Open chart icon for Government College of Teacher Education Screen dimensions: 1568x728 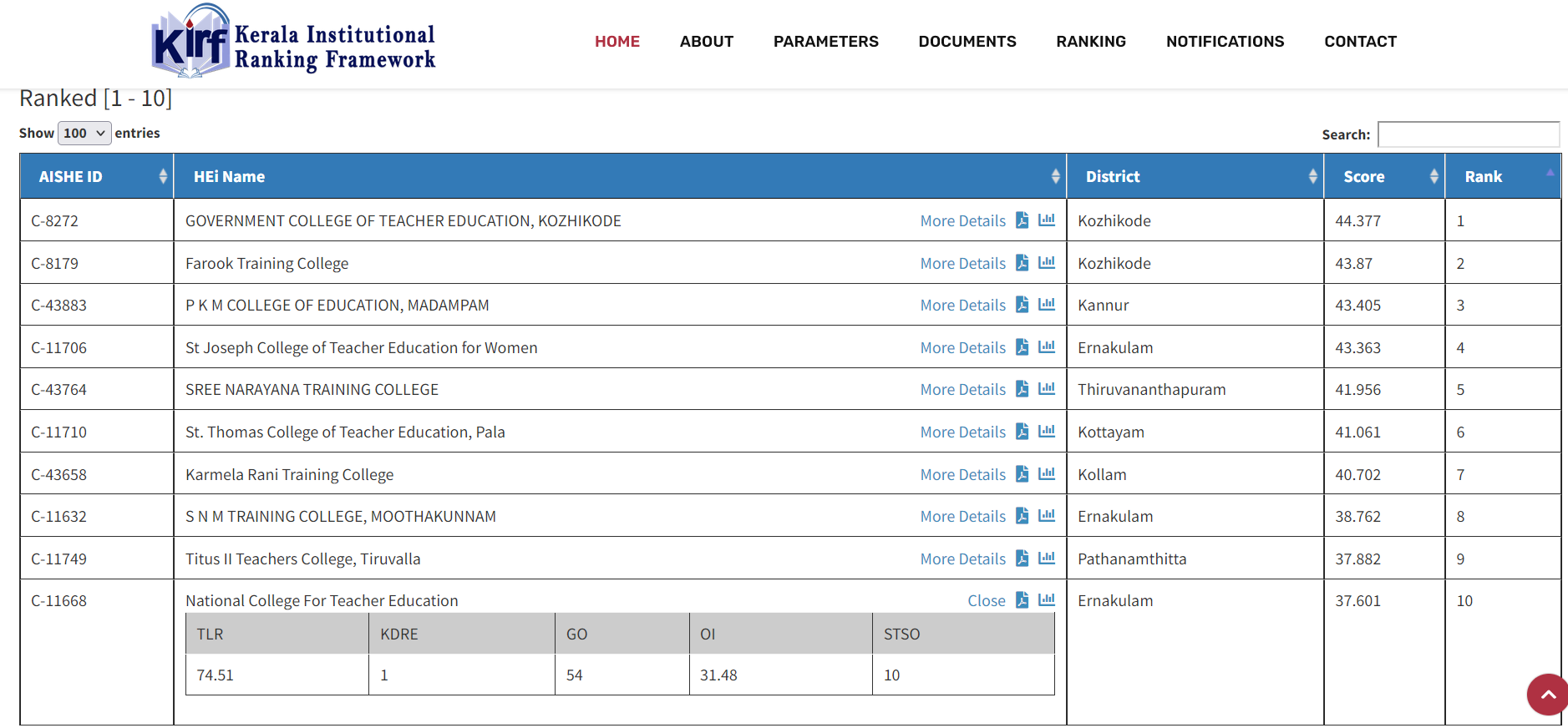coord(1047,220)
